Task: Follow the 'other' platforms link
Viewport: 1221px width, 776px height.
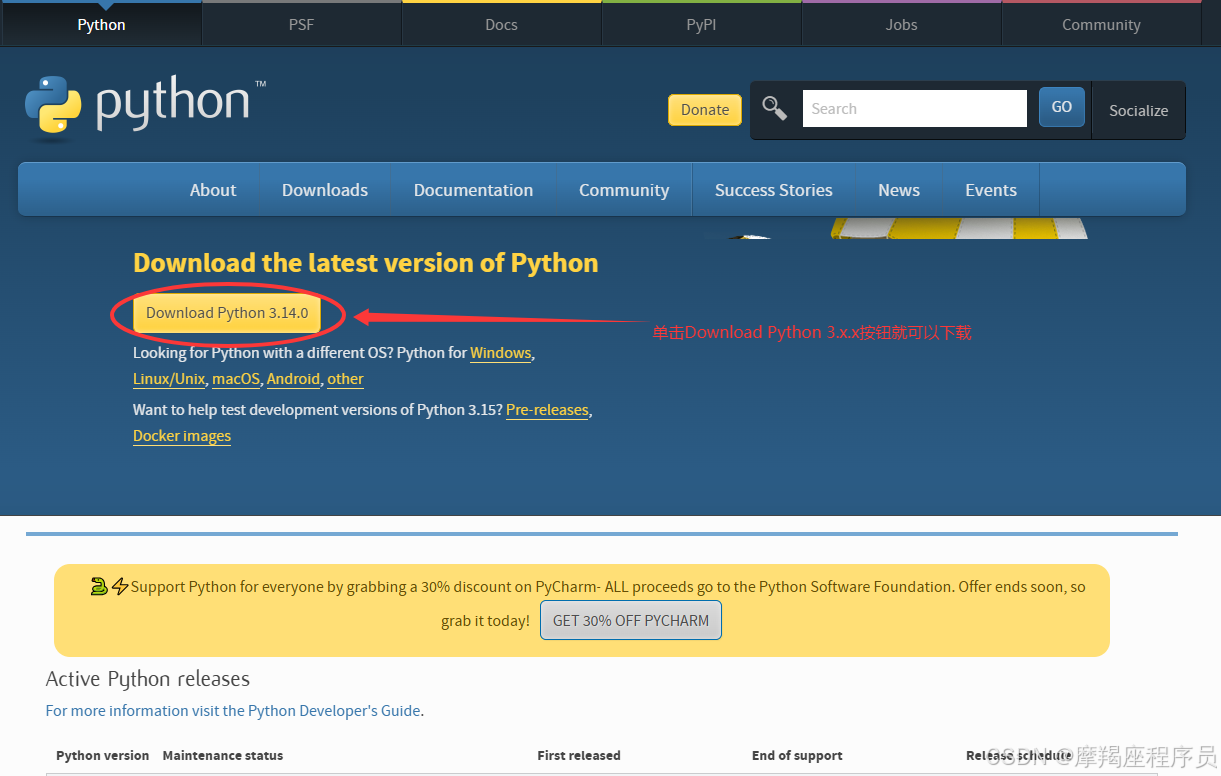Action: point(345,379)
